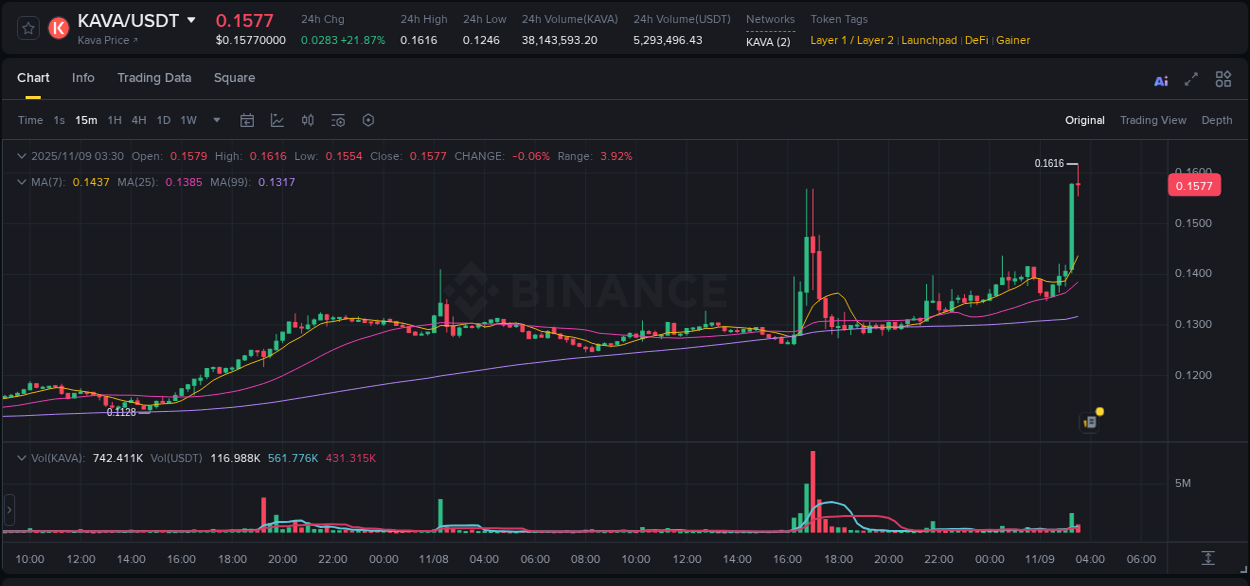The image size is (1250, 586).
Task: Switch to the Trading Data tab
Action: (154, 78)
